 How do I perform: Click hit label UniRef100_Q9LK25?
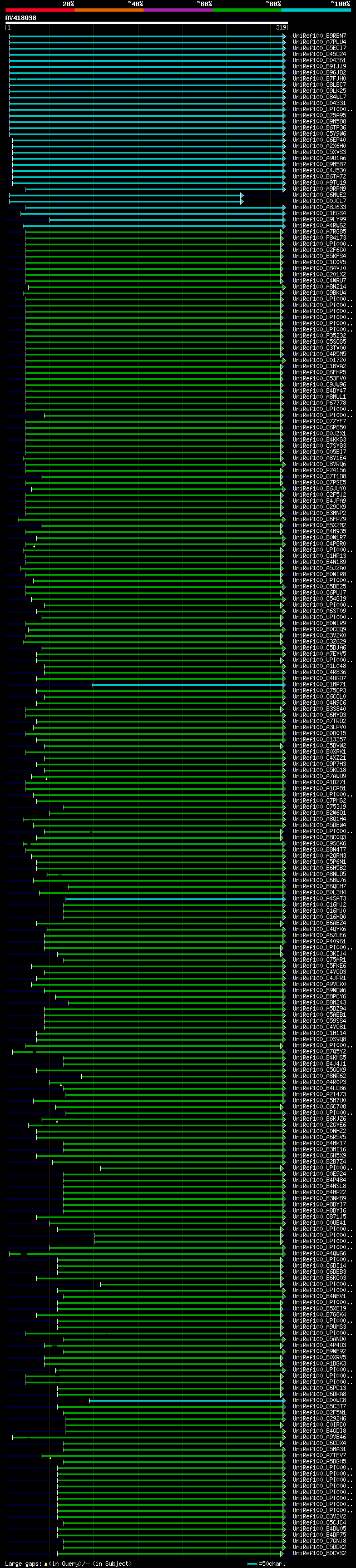coord(319,91)
